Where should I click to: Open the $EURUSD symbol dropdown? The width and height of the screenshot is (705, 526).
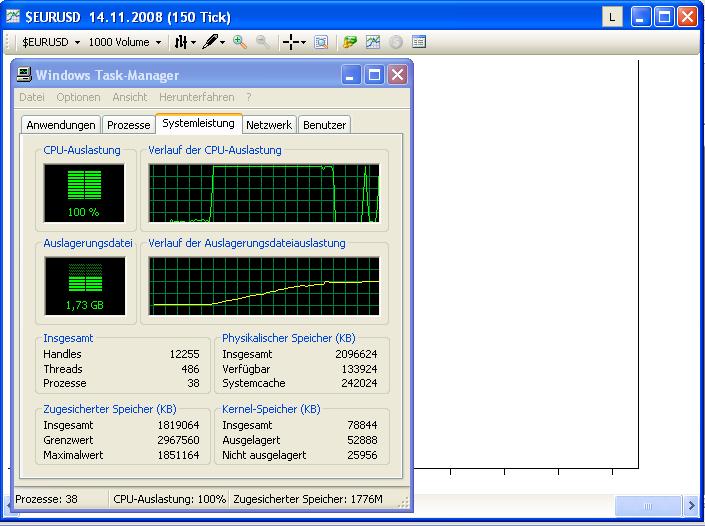click(x=51, y=42)
